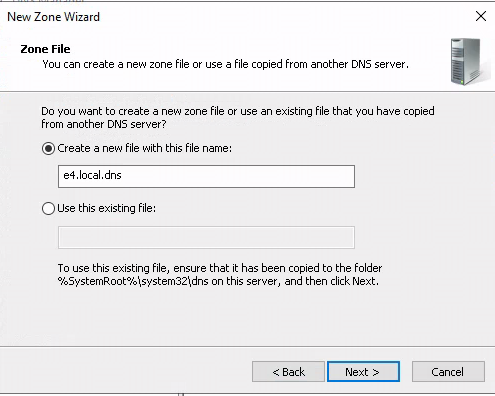This screenshot has height=396, width=495.
Task: Proceed with the 'Next >' button
Action: click(363, 372)
